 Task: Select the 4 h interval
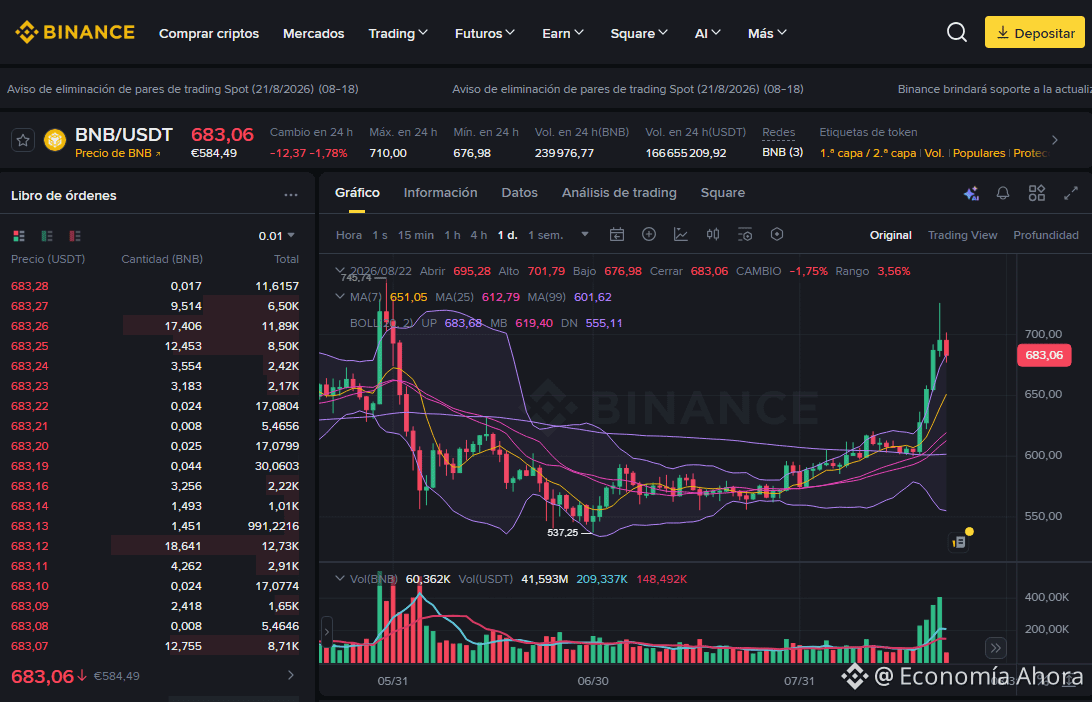pos(478,235)
